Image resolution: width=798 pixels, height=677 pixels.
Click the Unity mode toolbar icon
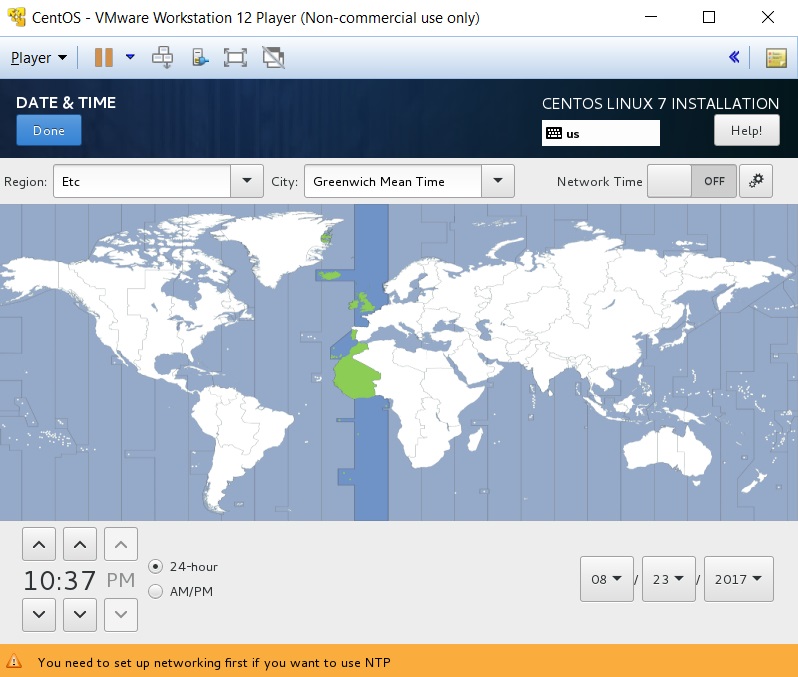click(x=272, y=57)
